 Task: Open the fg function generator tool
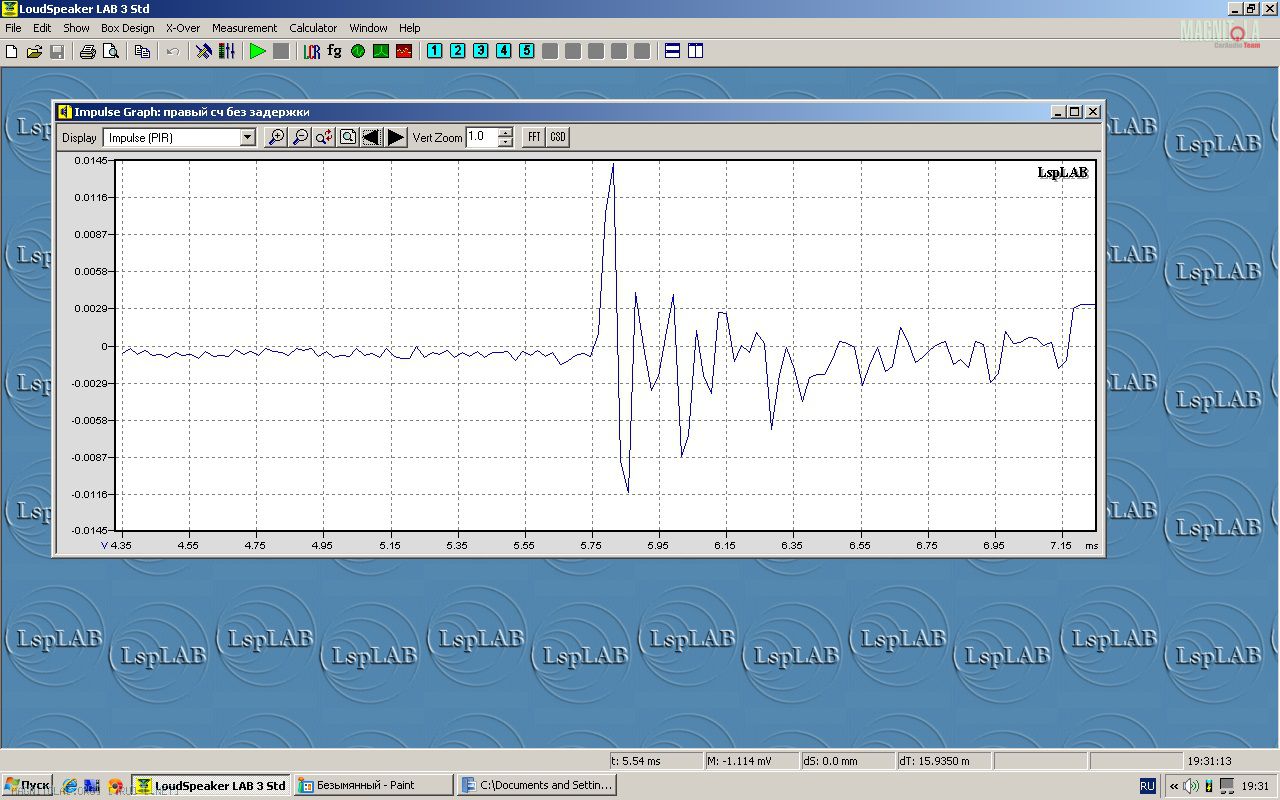[x=335, y=51]
